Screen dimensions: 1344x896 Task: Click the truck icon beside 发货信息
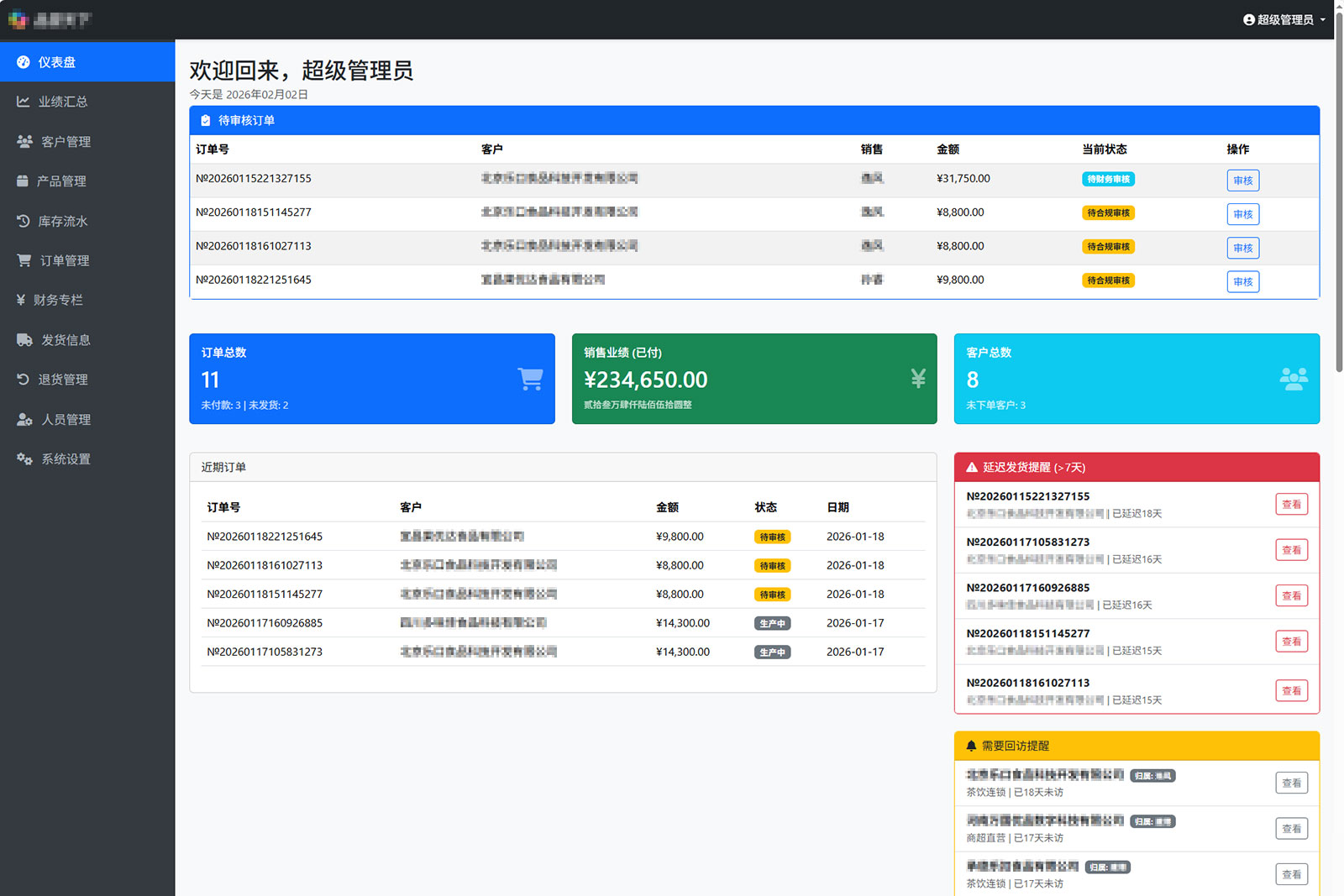[x=24, y=340]
